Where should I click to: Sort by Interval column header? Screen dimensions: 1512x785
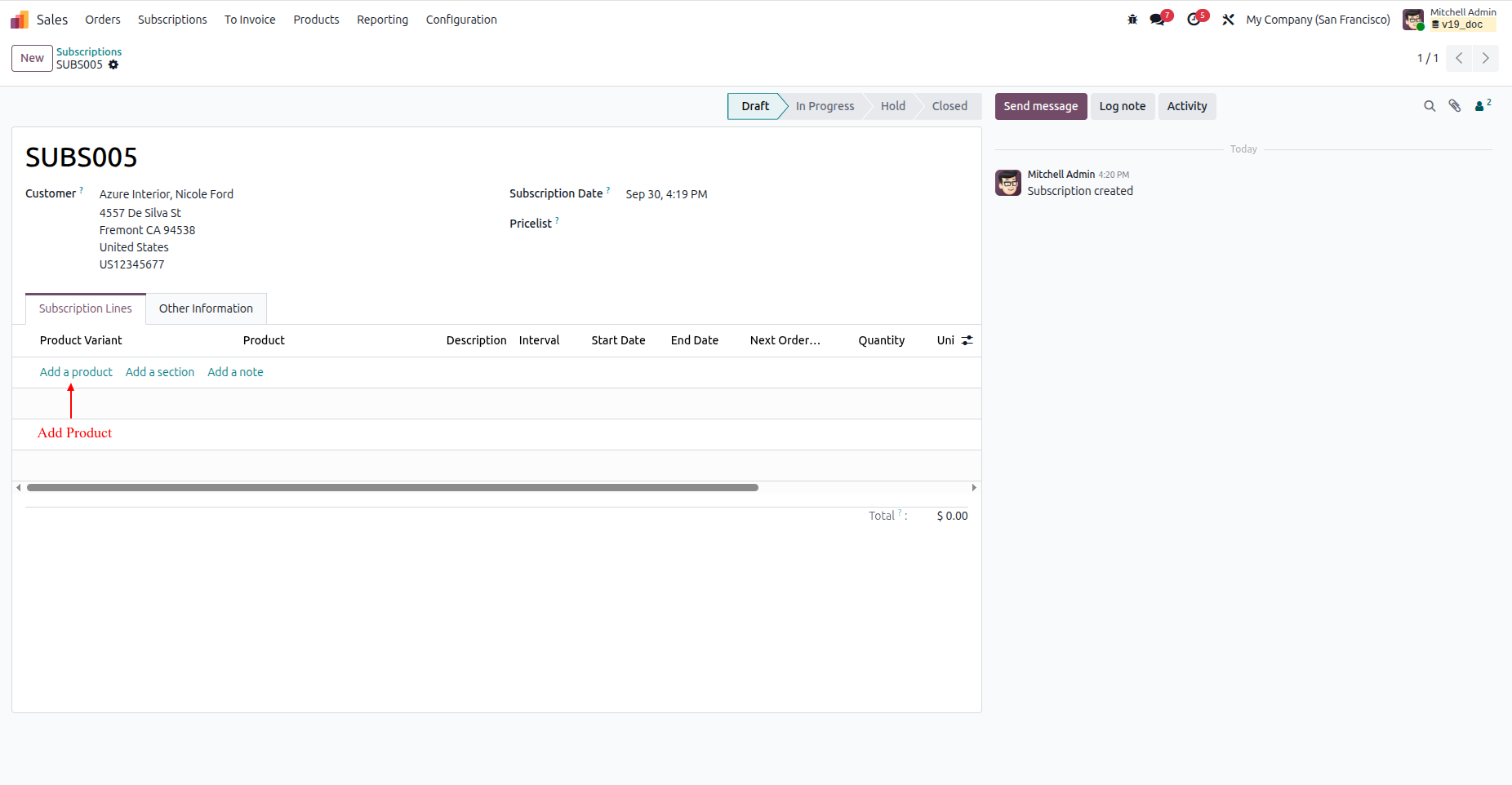pyautogui.click(x=539, y=340)
